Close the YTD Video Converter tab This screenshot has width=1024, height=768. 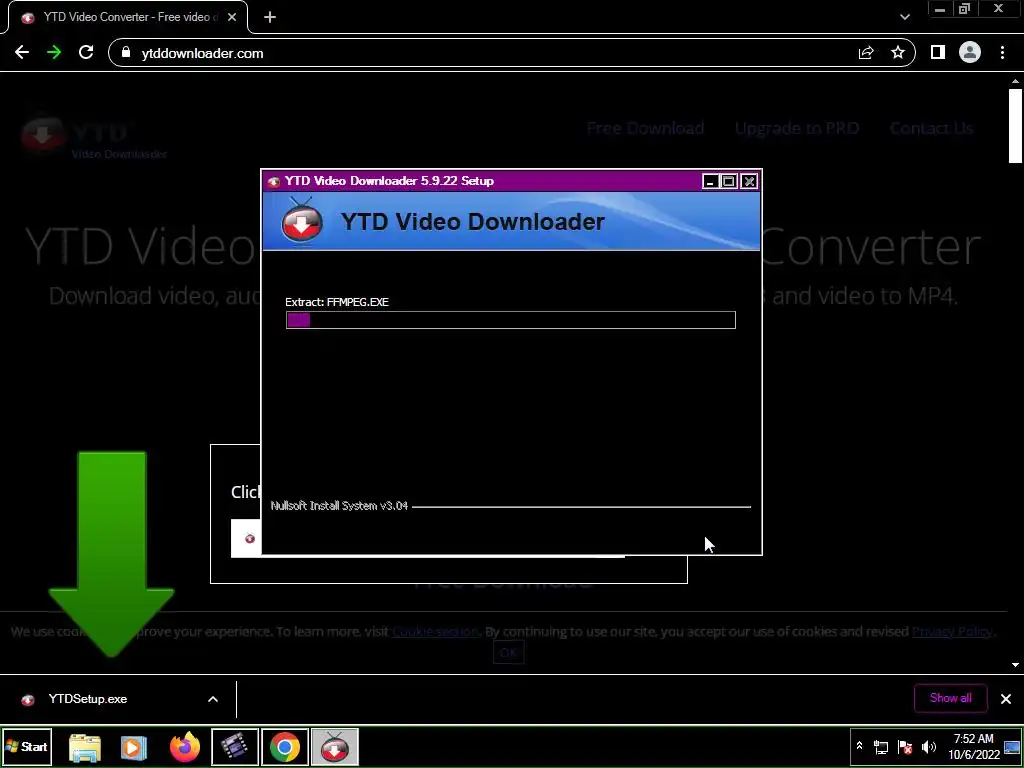tap(232, 17)
